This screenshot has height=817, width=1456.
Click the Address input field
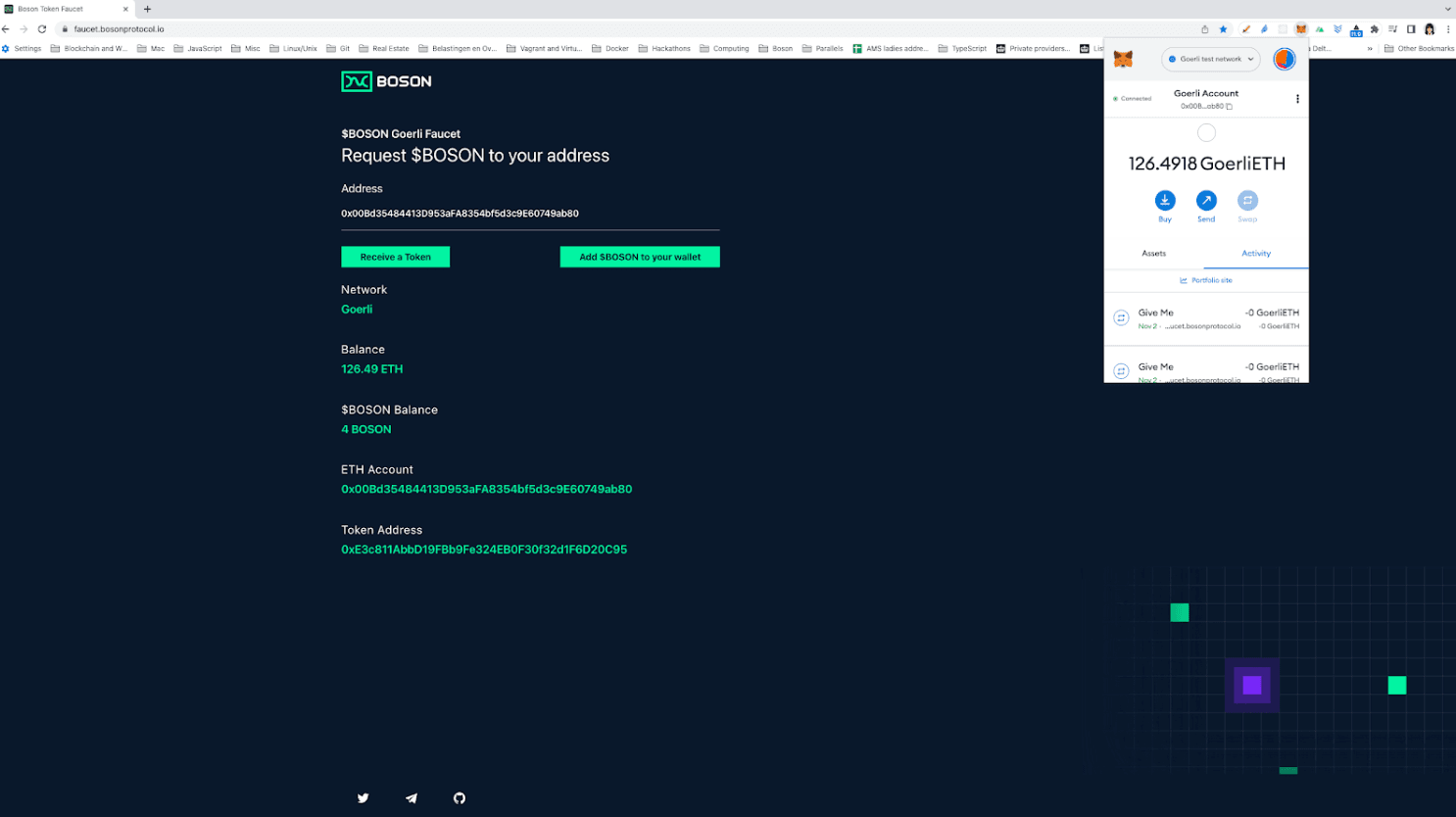click(530, 214)
